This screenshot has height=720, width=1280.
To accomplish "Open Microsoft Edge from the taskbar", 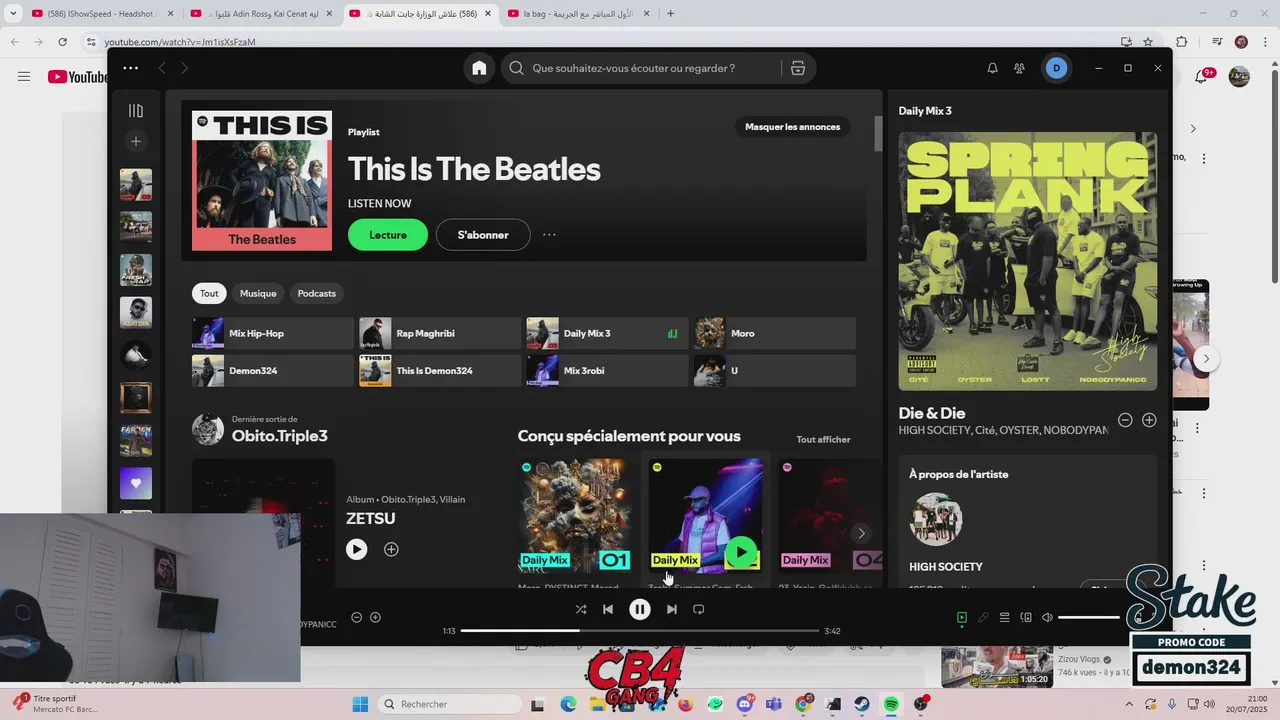I will pyautogui.click(x=568, y=704).
